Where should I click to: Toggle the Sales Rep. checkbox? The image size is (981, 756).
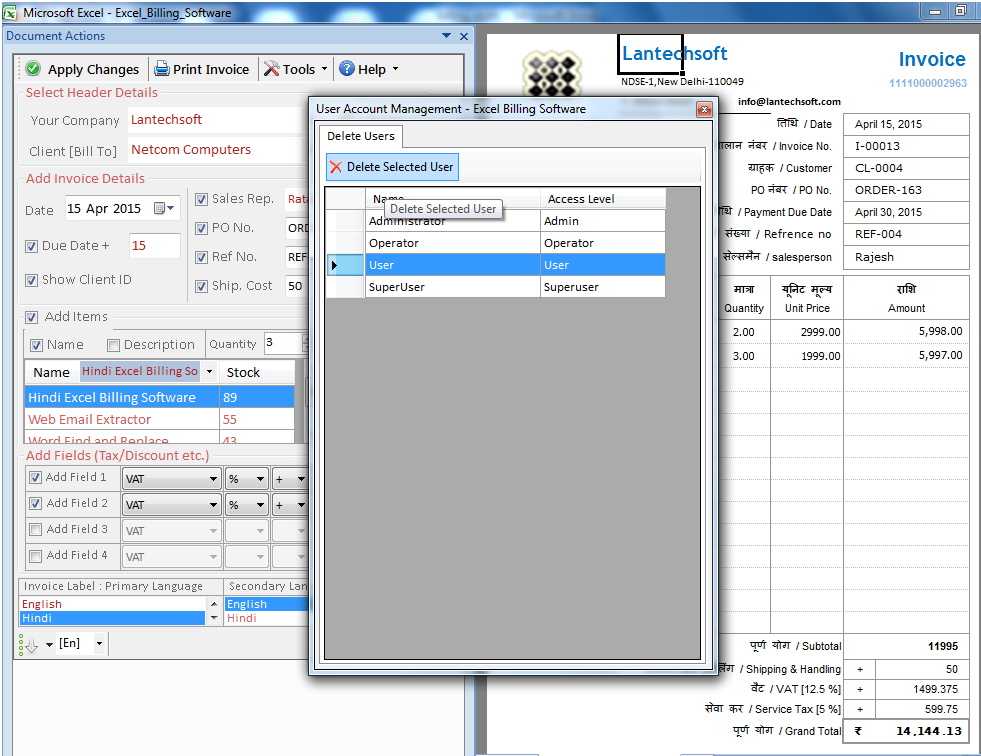(201, 200)
